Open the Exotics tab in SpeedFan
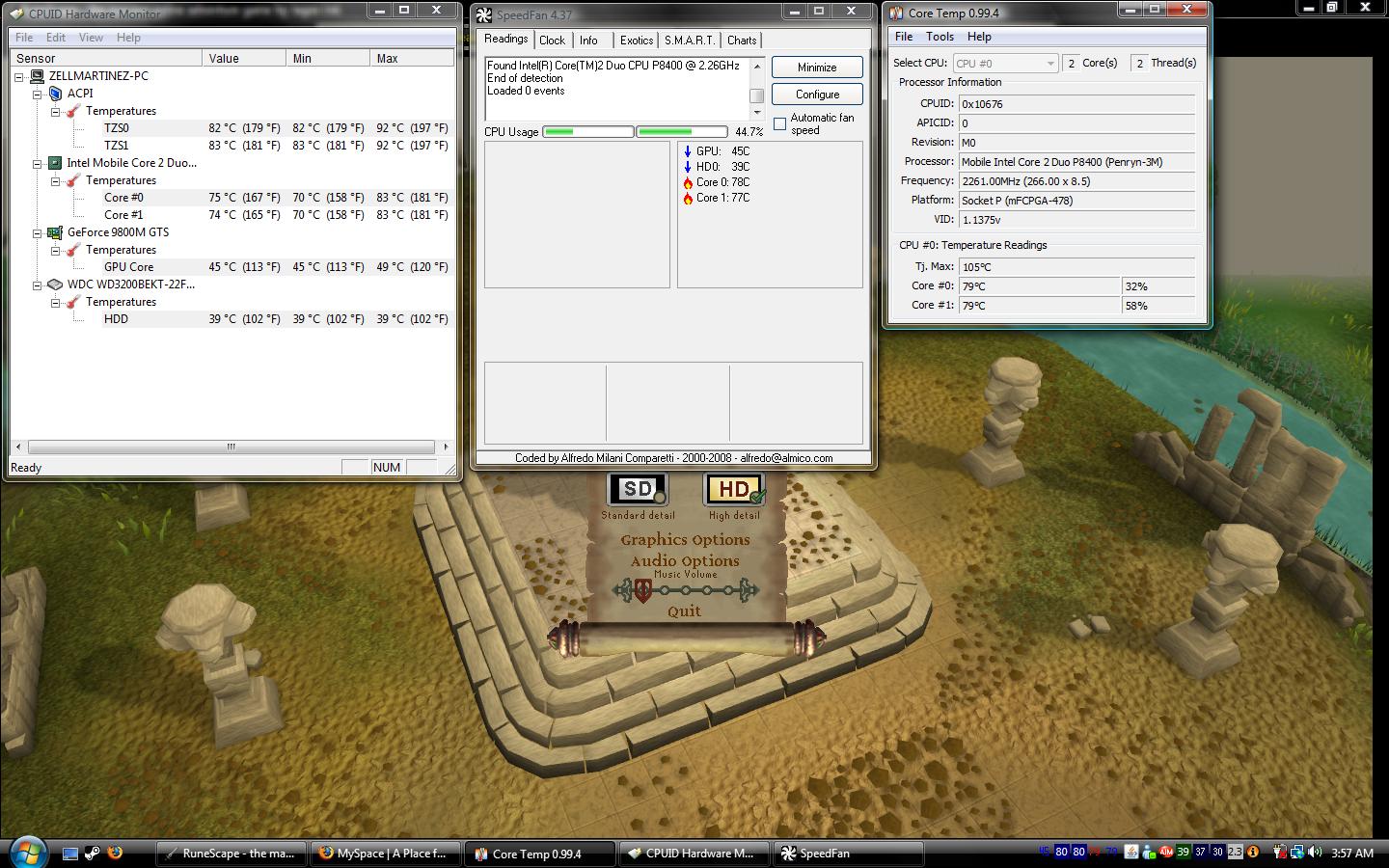Image resolution: width=1389 pixels, height=868 pixels. click(x=637, y=41)
